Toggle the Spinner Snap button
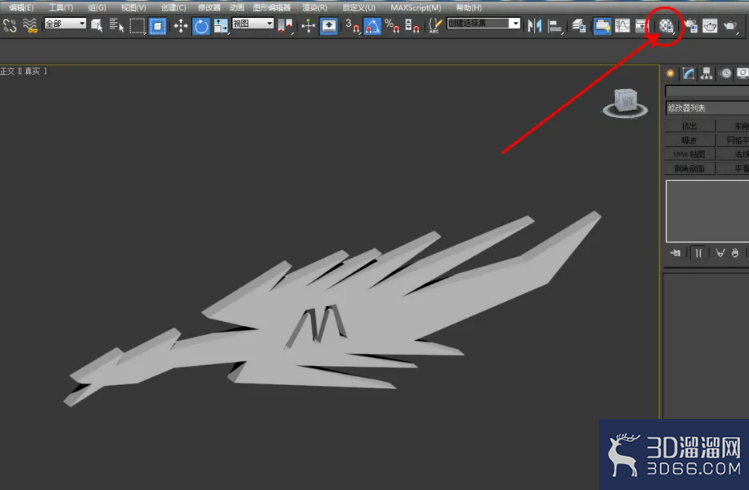This screenshot has height=490, width=749. (x=412, y=26)
